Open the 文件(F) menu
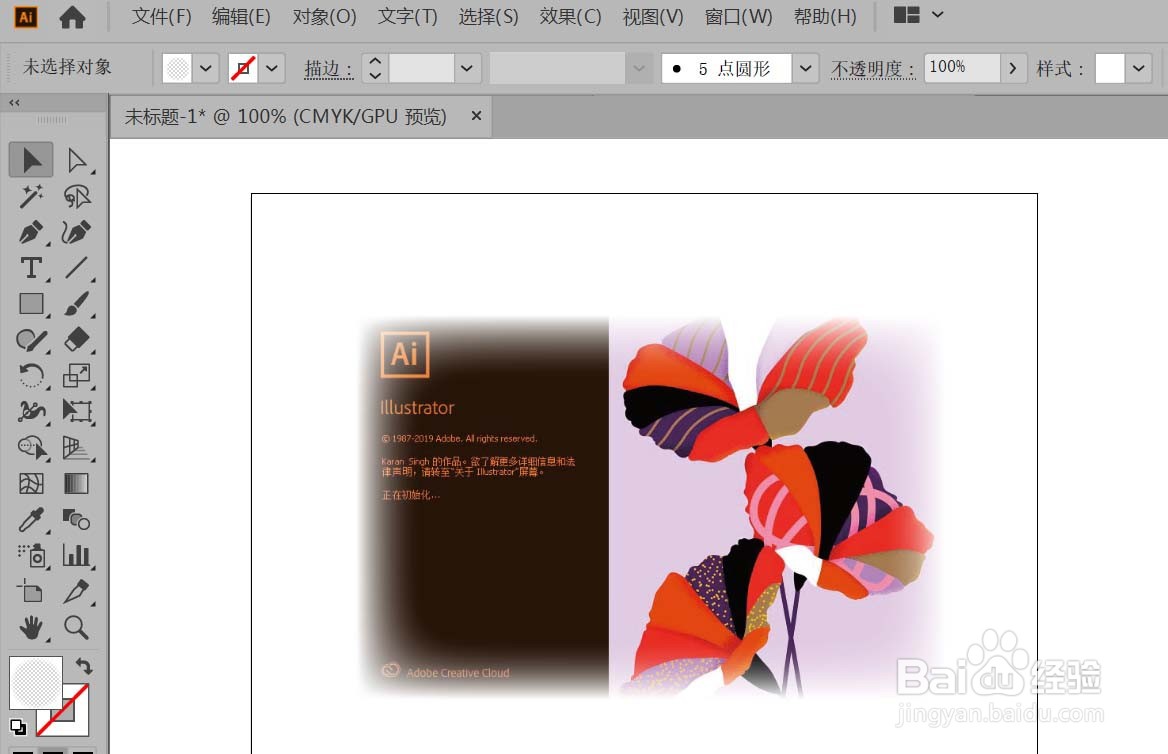 click(162, 16)
